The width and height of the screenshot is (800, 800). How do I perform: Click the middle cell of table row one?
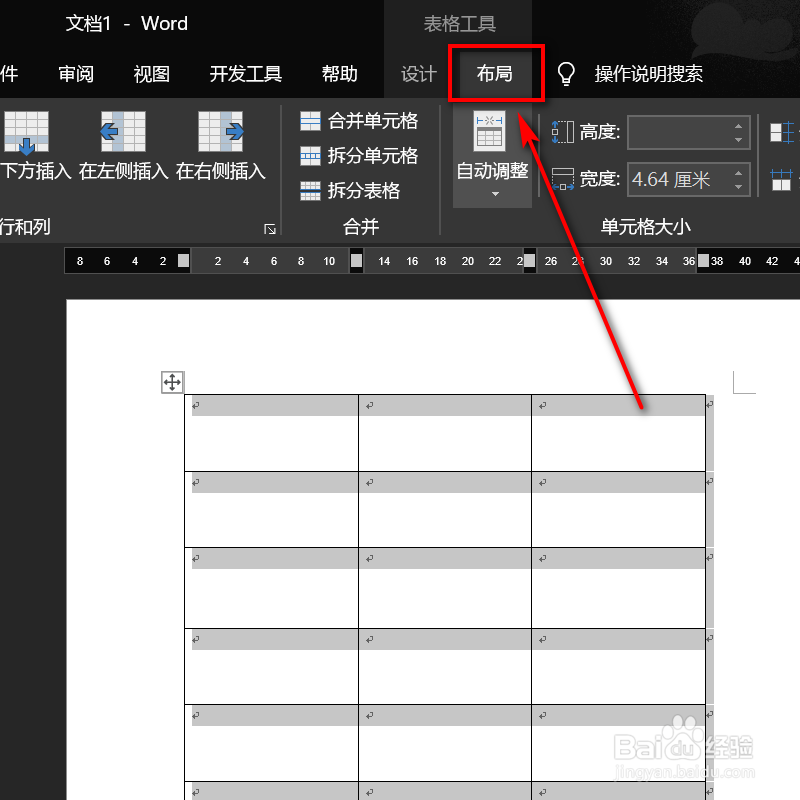(445, 433)
